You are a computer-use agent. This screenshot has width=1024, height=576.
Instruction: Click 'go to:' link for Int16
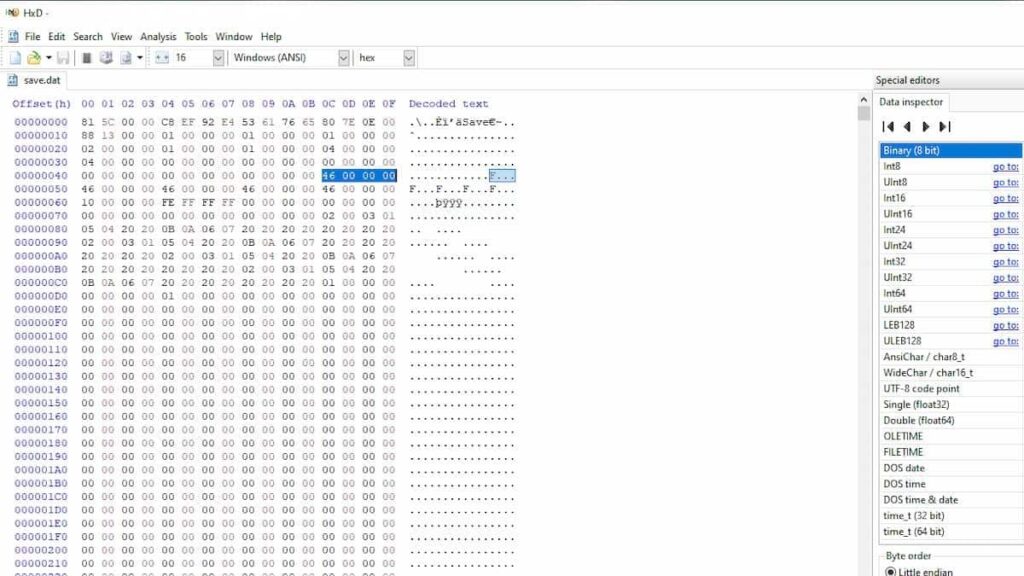[x=1006, y=198]
